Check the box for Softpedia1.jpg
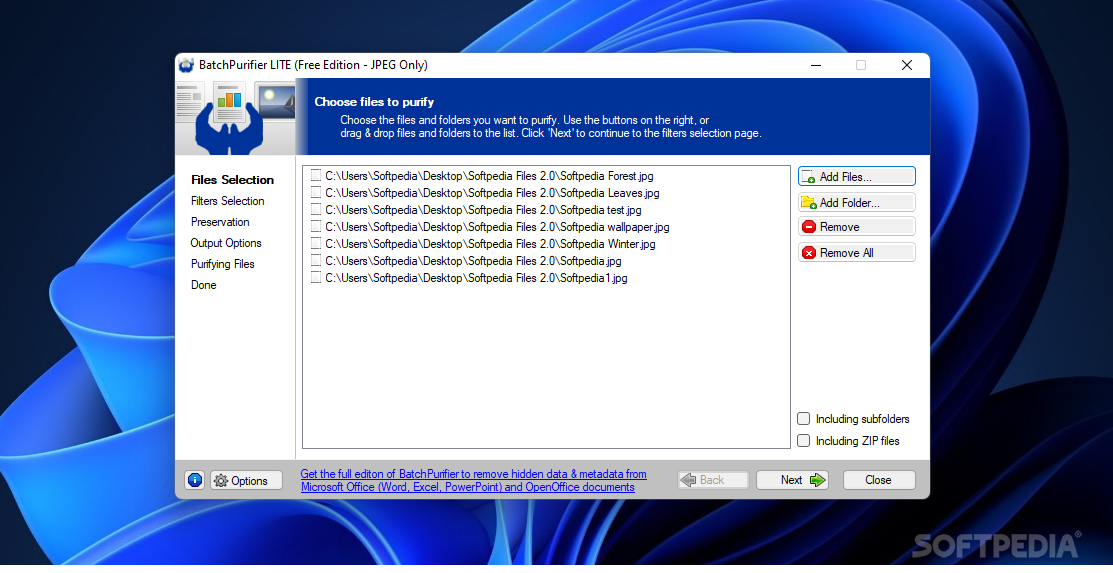The width and height of the screenshot is (1113, 573). point(316,278)
